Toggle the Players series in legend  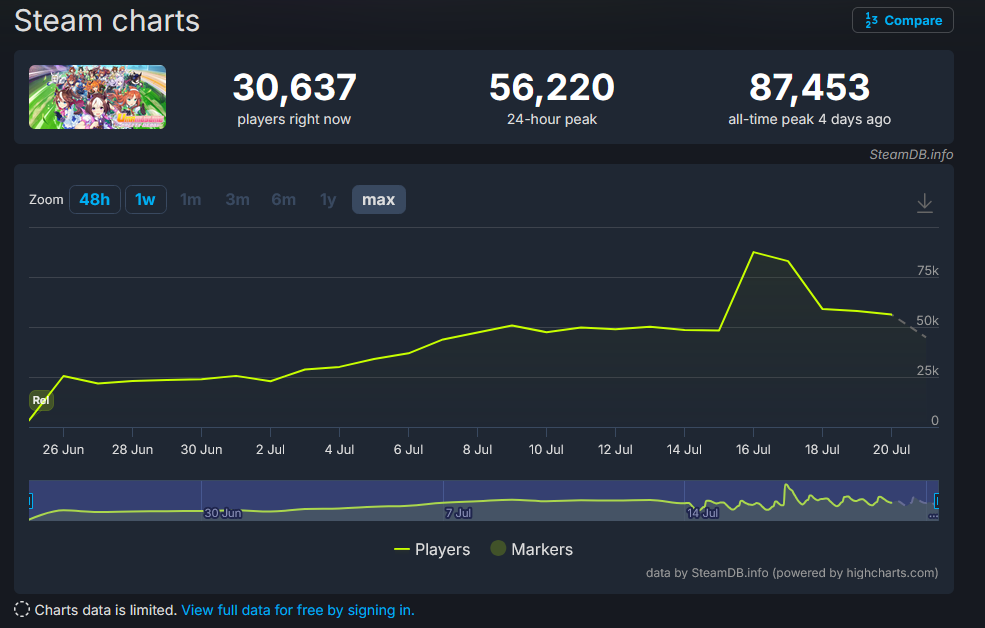tap(432, 550)
